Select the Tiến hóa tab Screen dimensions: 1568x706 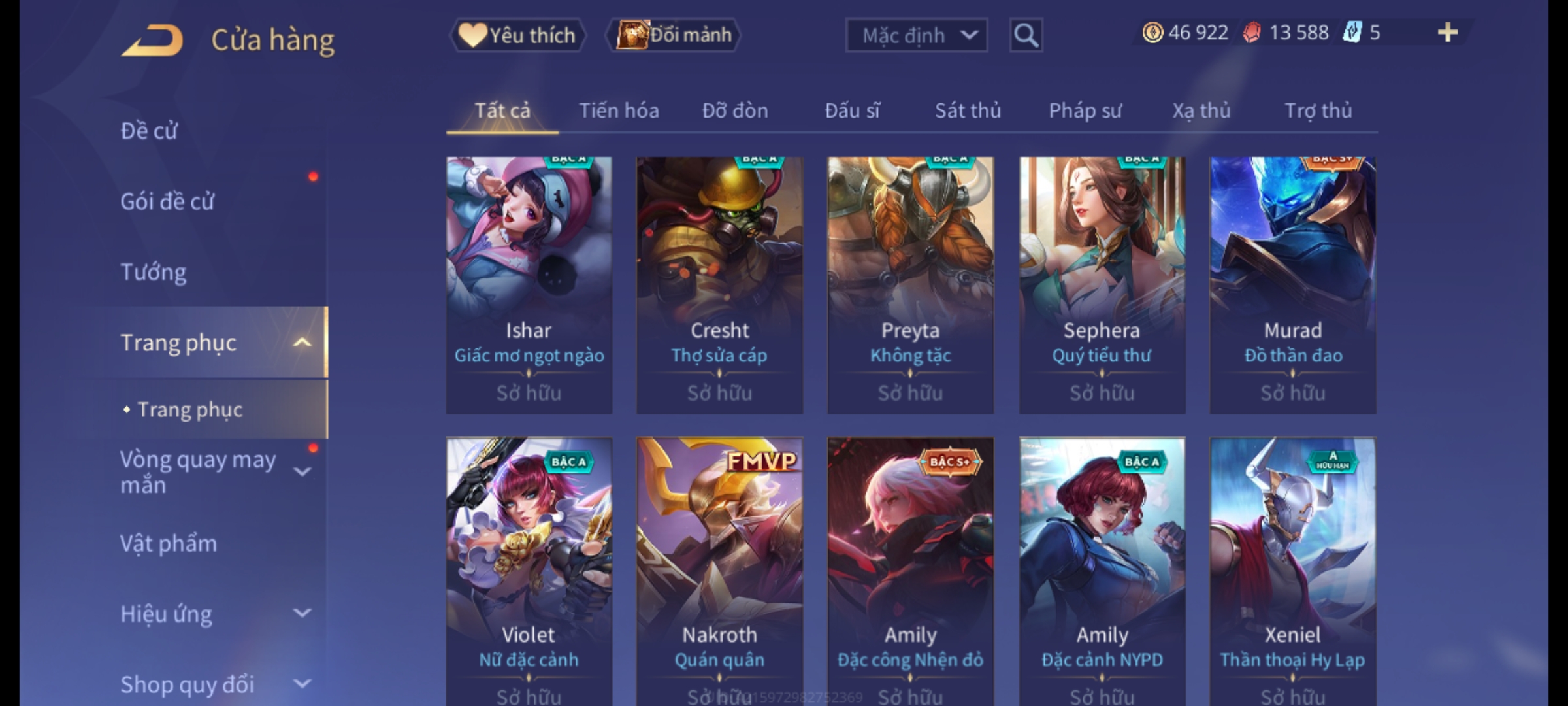[x=619, y=110]
